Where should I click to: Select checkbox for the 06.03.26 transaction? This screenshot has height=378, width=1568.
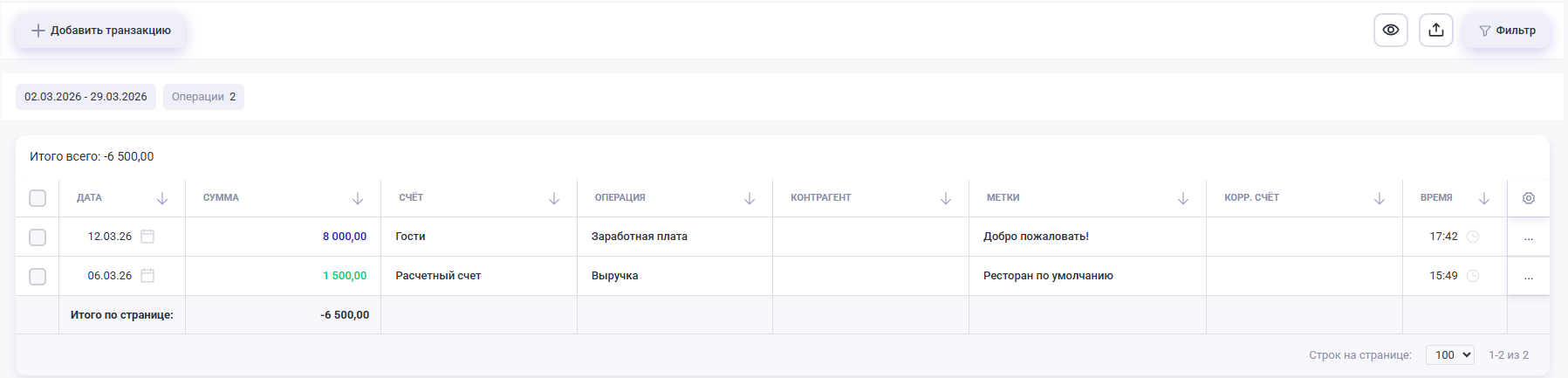pos(38,277)
